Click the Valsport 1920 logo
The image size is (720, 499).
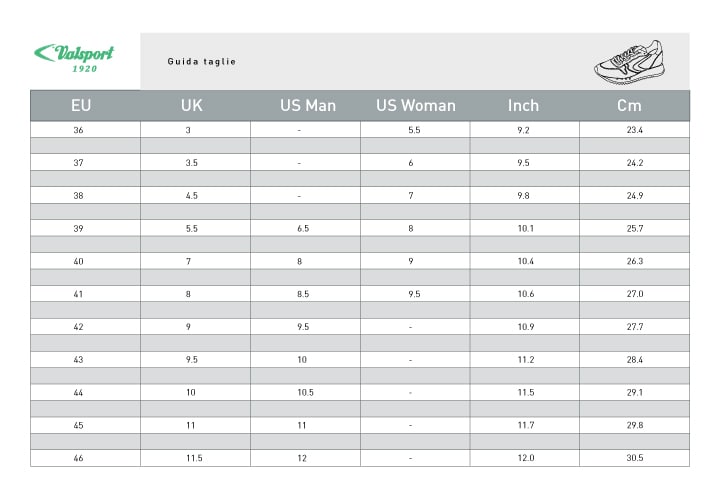coord(73,58)
